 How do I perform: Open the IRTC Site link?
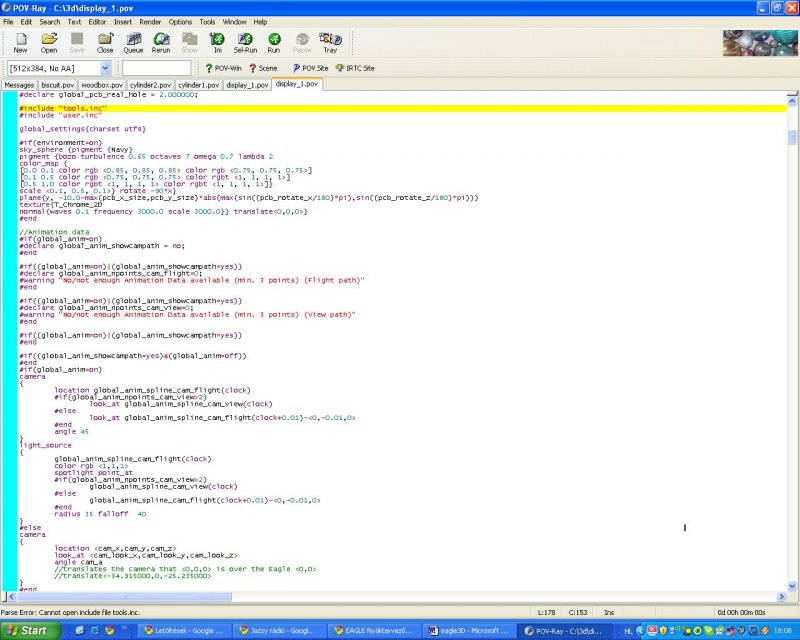point(355,68)
